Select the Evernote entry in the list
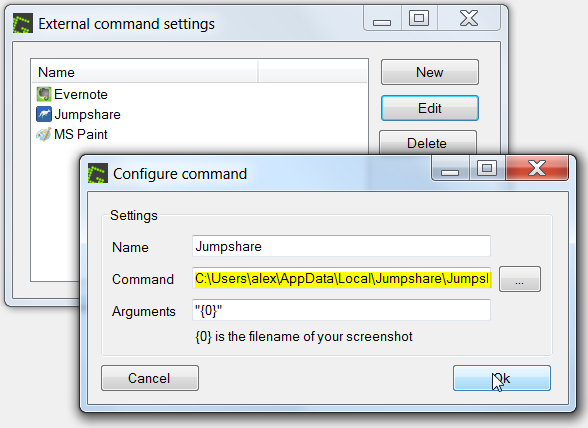The width and height of the screenshot is (588, 428). click(72, 94)
